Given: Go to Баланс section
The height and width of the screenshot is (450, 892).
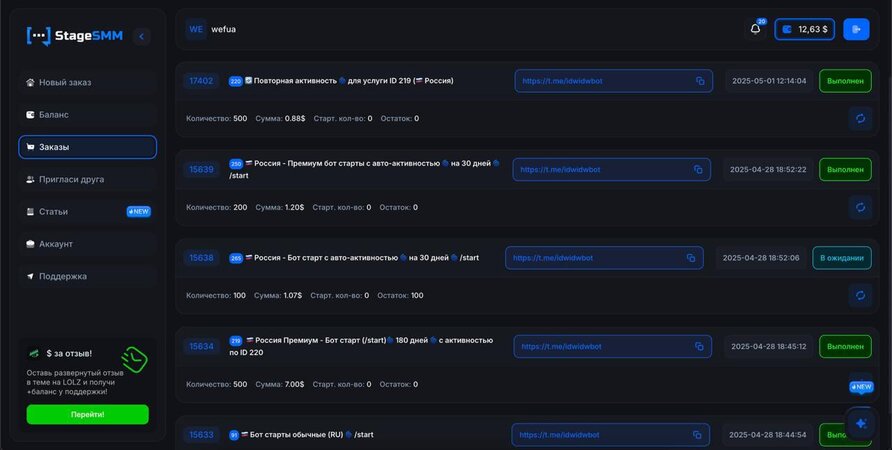Looking at the screenshot, I should 87,115.
